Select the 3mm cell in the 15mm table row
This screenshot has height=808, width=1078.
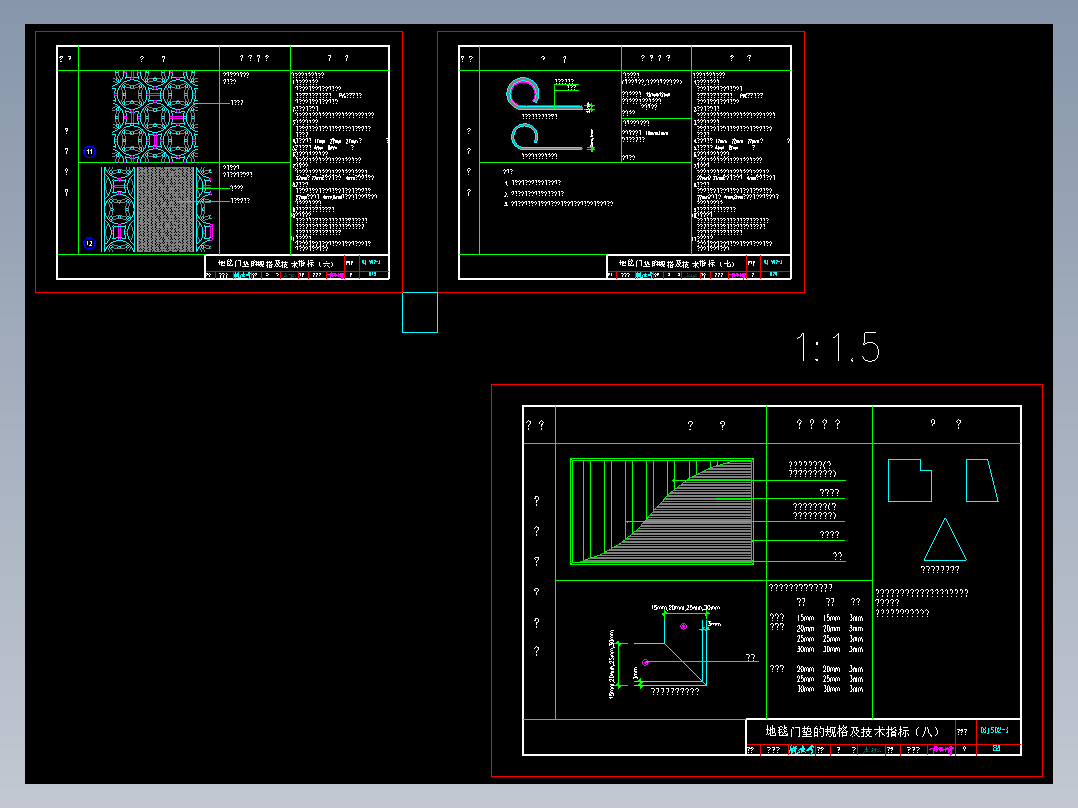(x=856, y=618)
